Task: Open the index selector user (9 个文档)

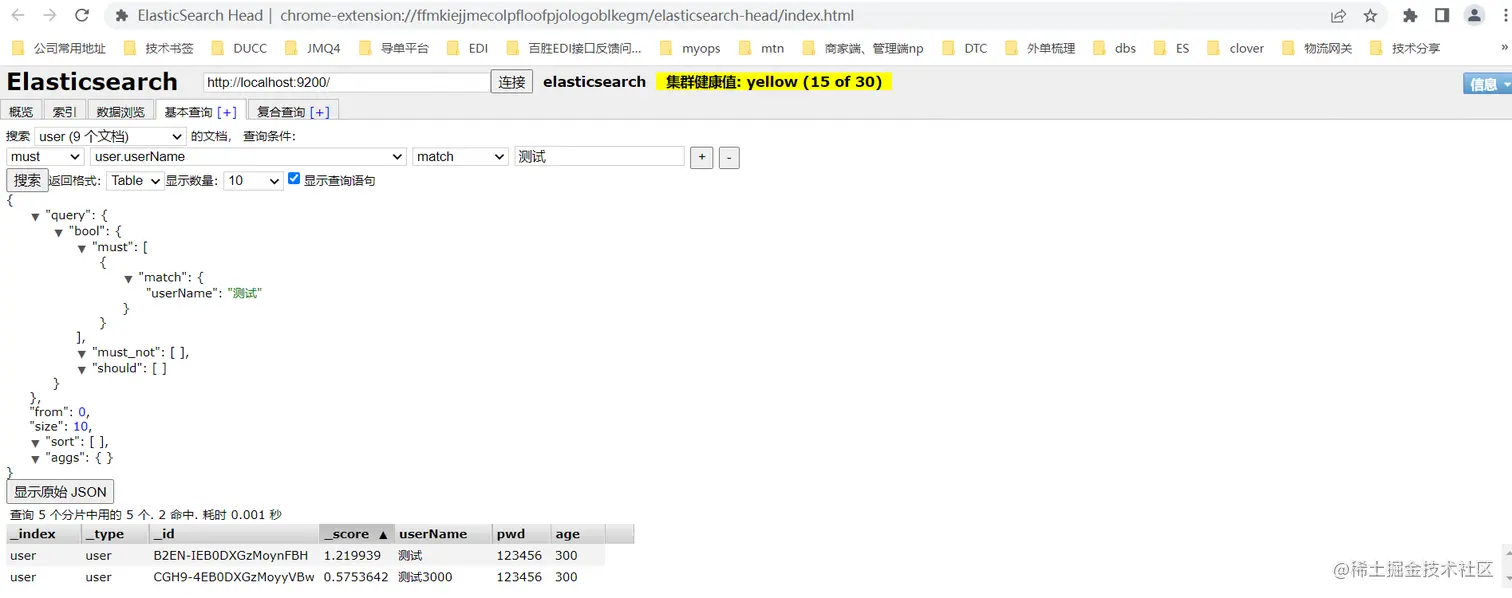Action: (x=111, y=136)
